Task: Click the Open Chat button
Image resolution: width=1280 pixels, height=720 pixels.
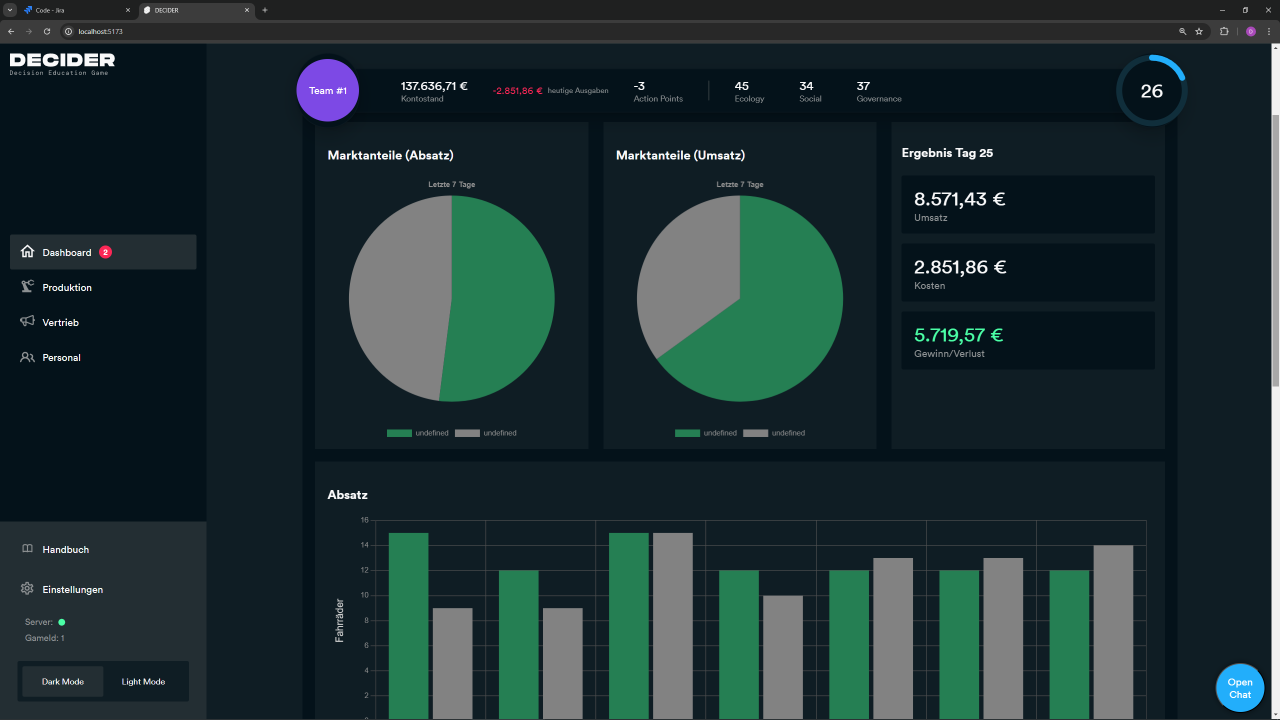Action: tap(1239, 688)
